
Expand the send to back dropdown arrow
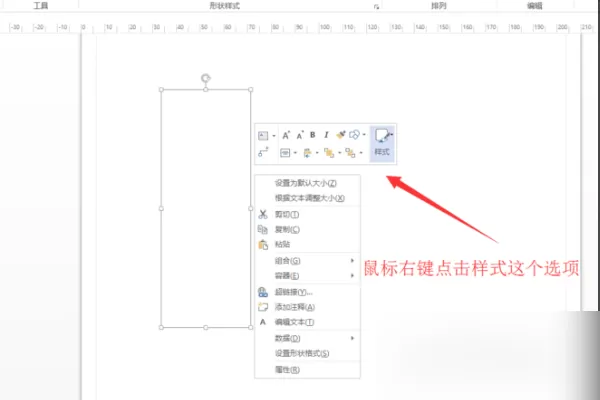[x=361, y=153]
